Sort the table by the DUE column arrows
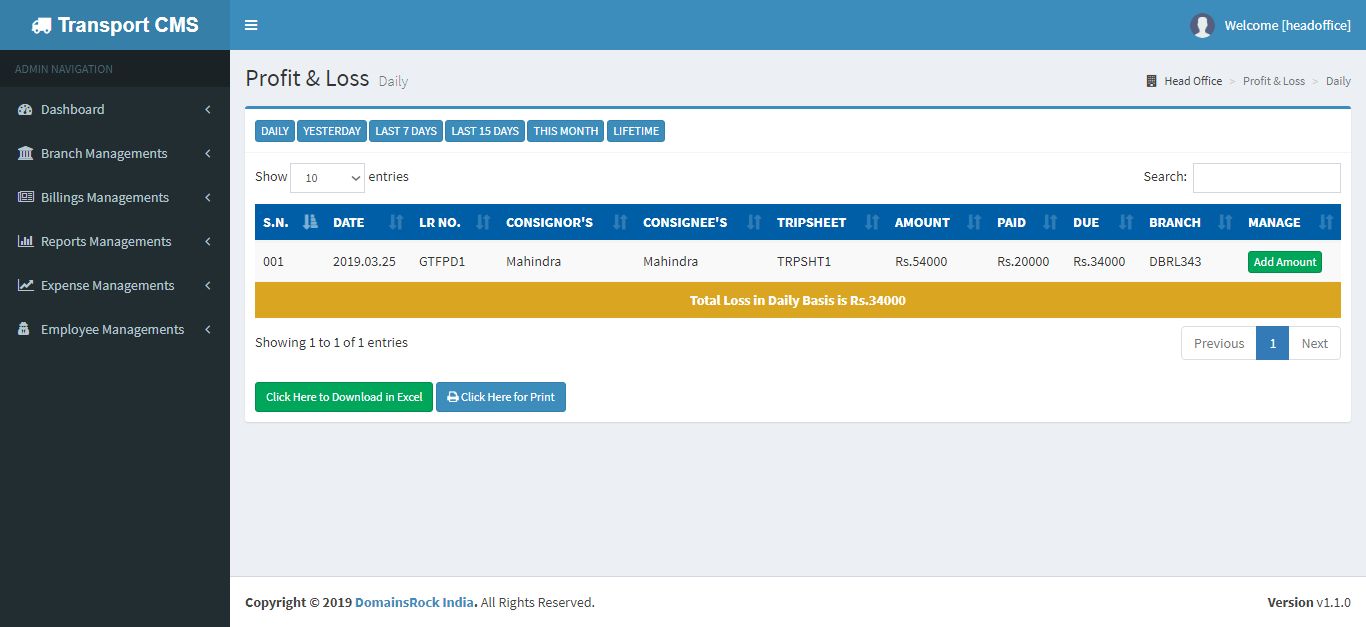The height and width of the screenshot is (627, 1366). click(x=1126, y=222)
